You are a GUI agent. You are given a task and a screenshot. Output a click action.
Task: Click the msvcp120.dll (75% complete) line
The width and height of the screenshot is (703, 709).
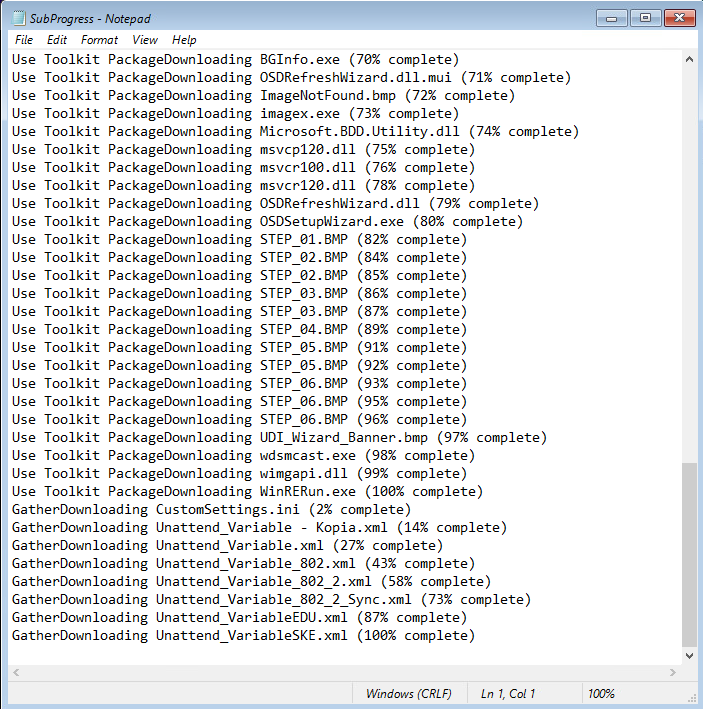click(x=244, y=150)
